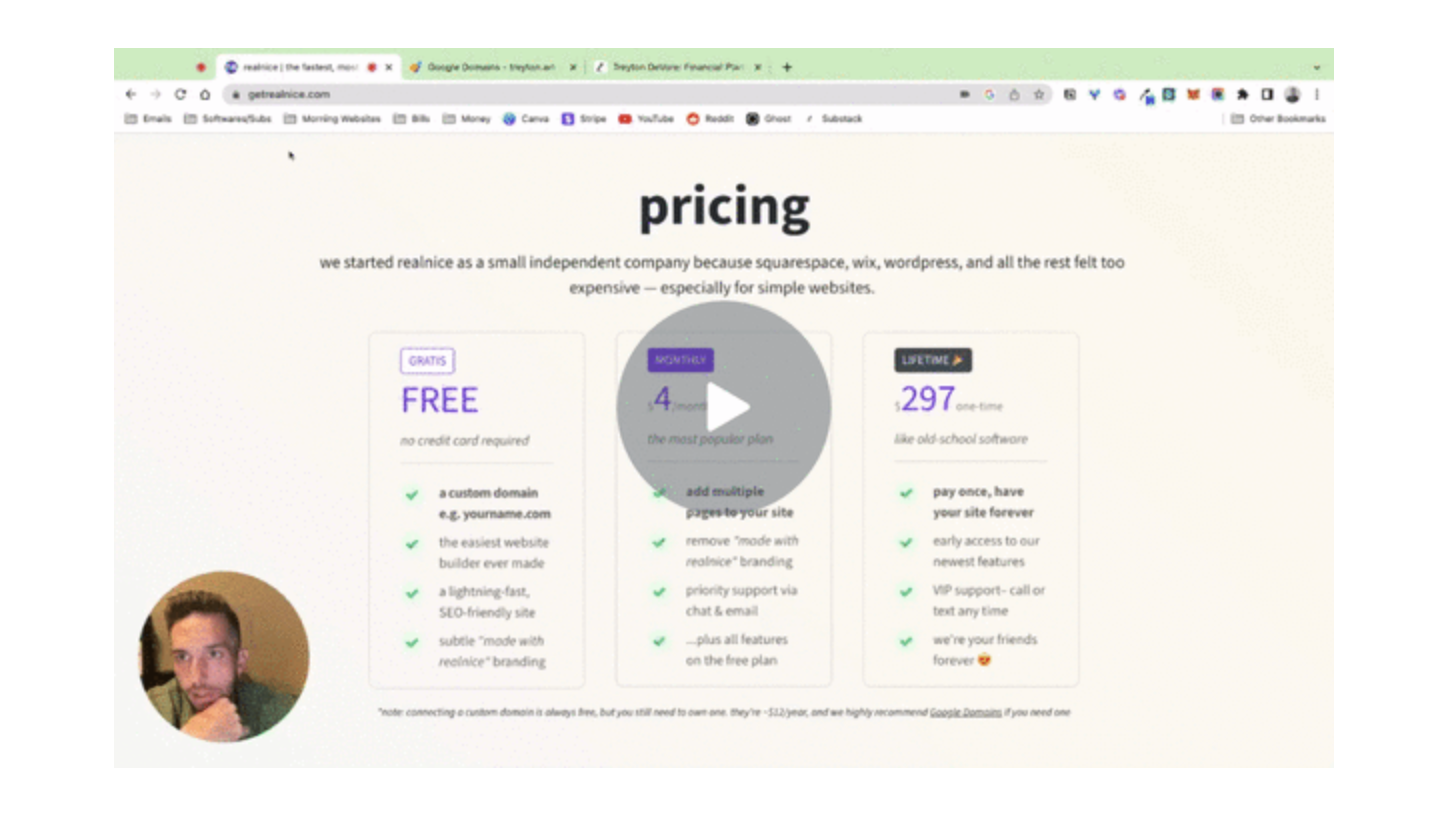Open the Substack bookmark

(832, 118)
